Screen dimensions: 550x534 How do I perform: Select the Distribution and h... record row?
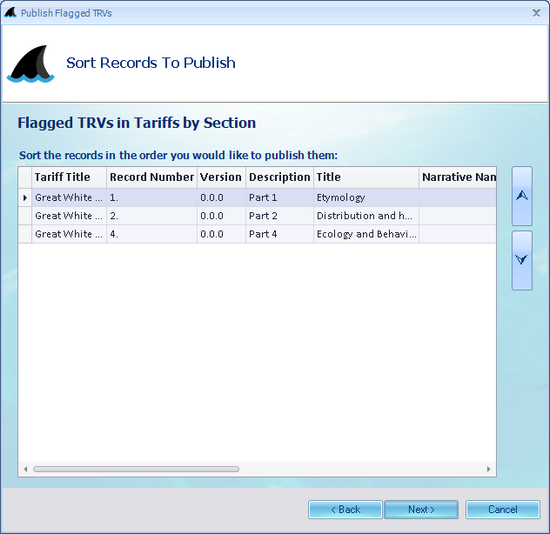point(257,216)
